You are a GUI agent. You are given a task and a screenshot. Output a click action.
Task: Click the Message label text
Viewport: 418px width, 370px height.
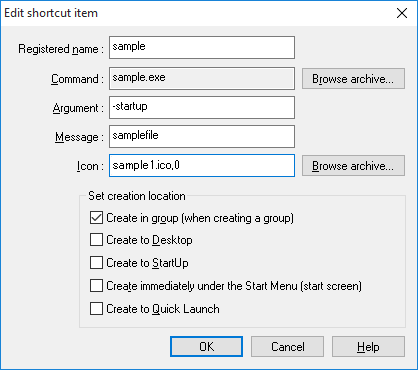(79, 137)
